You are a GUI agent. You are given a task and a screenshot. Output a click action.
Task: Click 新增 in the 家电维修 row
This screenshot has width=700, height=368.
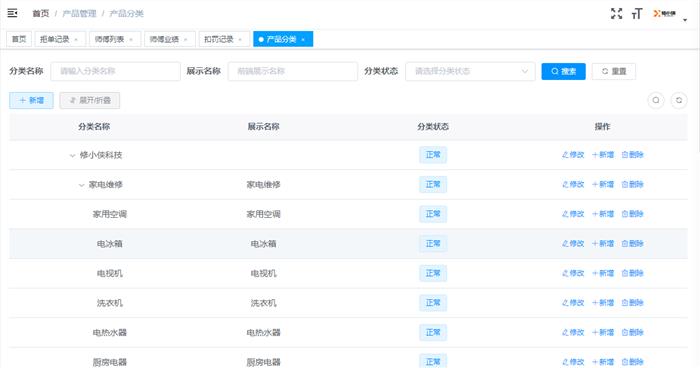coord(603,184)
